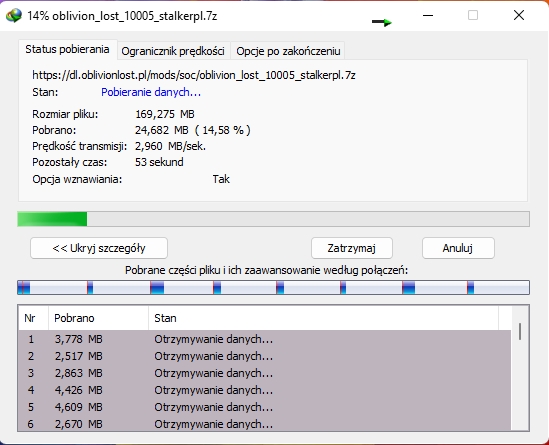Click the Pobrano column header

click(98, 318)
